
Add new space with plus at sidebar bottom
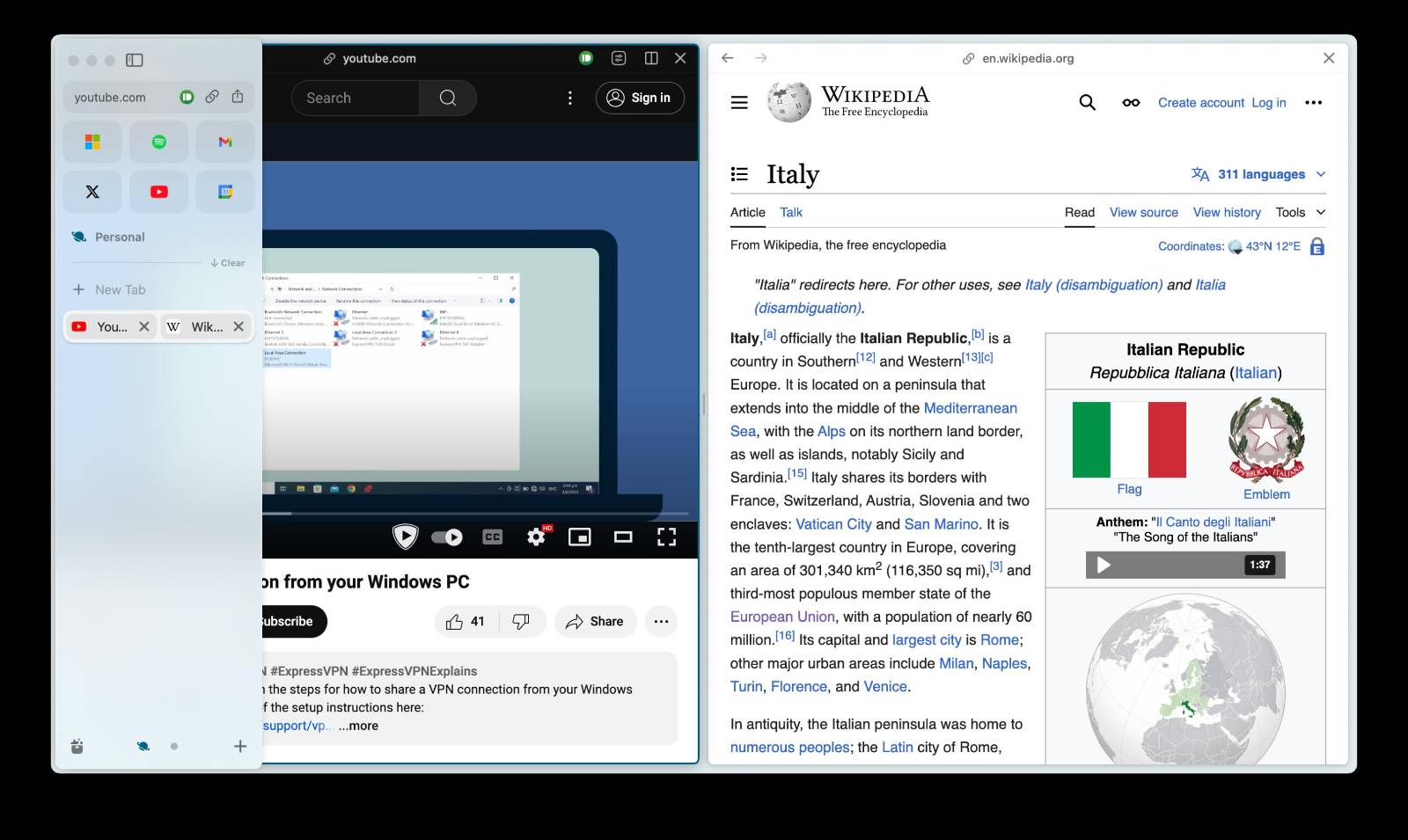click(239, 746)
